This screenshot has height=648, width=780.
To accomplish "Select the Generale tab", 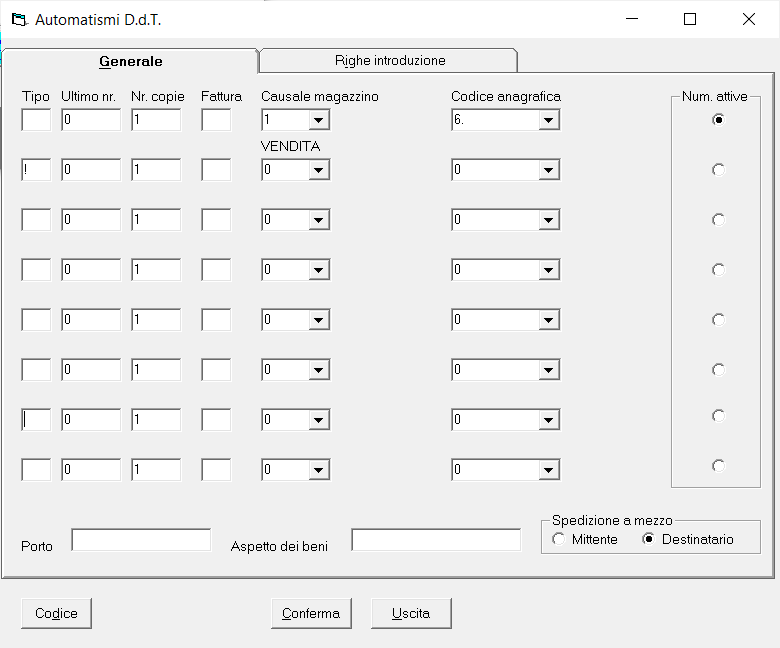I will pyautogui.click(x=130, y=61).
